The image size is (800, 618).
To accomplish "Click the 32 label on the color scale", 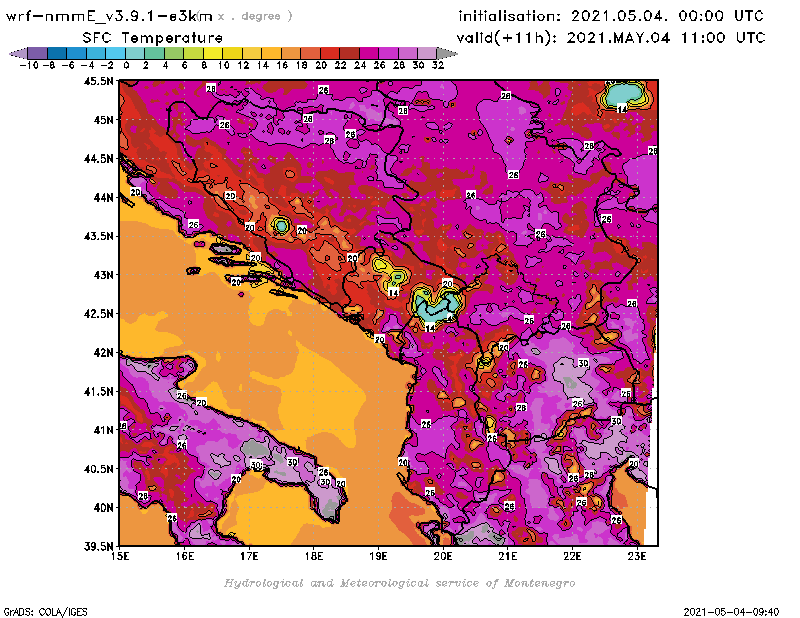I will tap(438, 65).
